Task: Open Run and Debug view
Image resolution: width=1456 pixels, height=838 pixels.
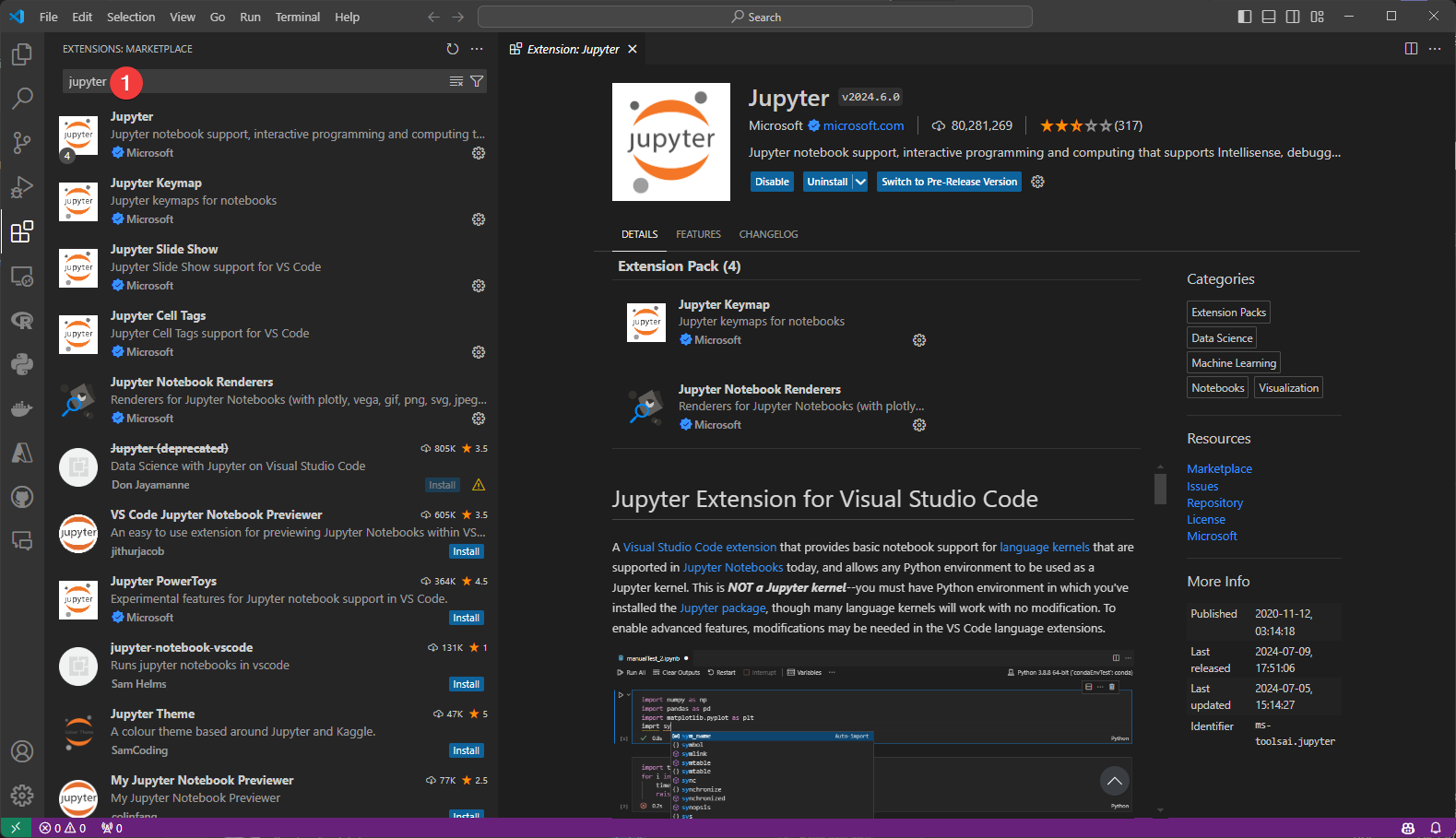Action: pyautogui.click(x=22, y=187)
